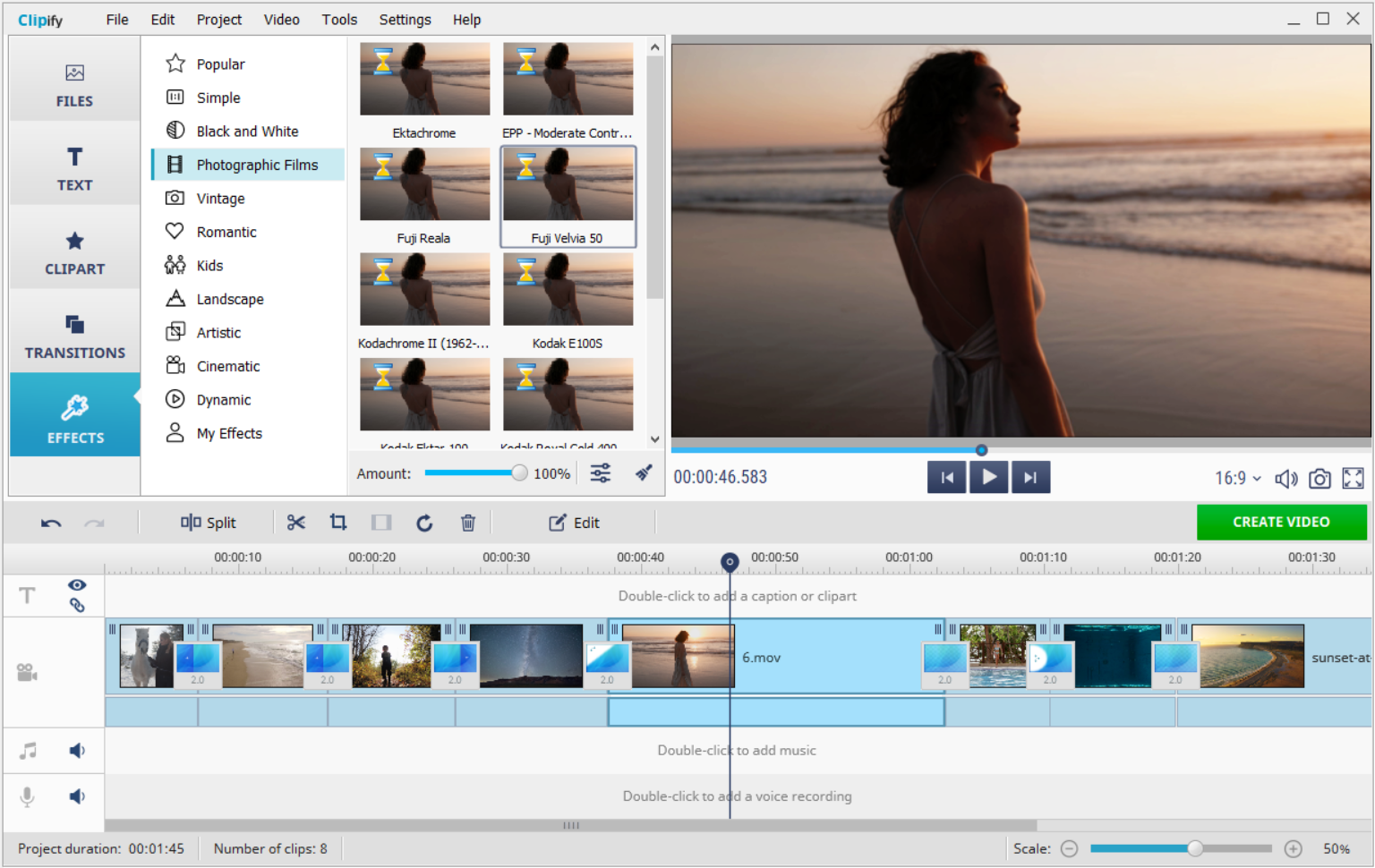Screen dimensions: 1375x868
Task: Redo the last action
Action: (x=94, y=523)
